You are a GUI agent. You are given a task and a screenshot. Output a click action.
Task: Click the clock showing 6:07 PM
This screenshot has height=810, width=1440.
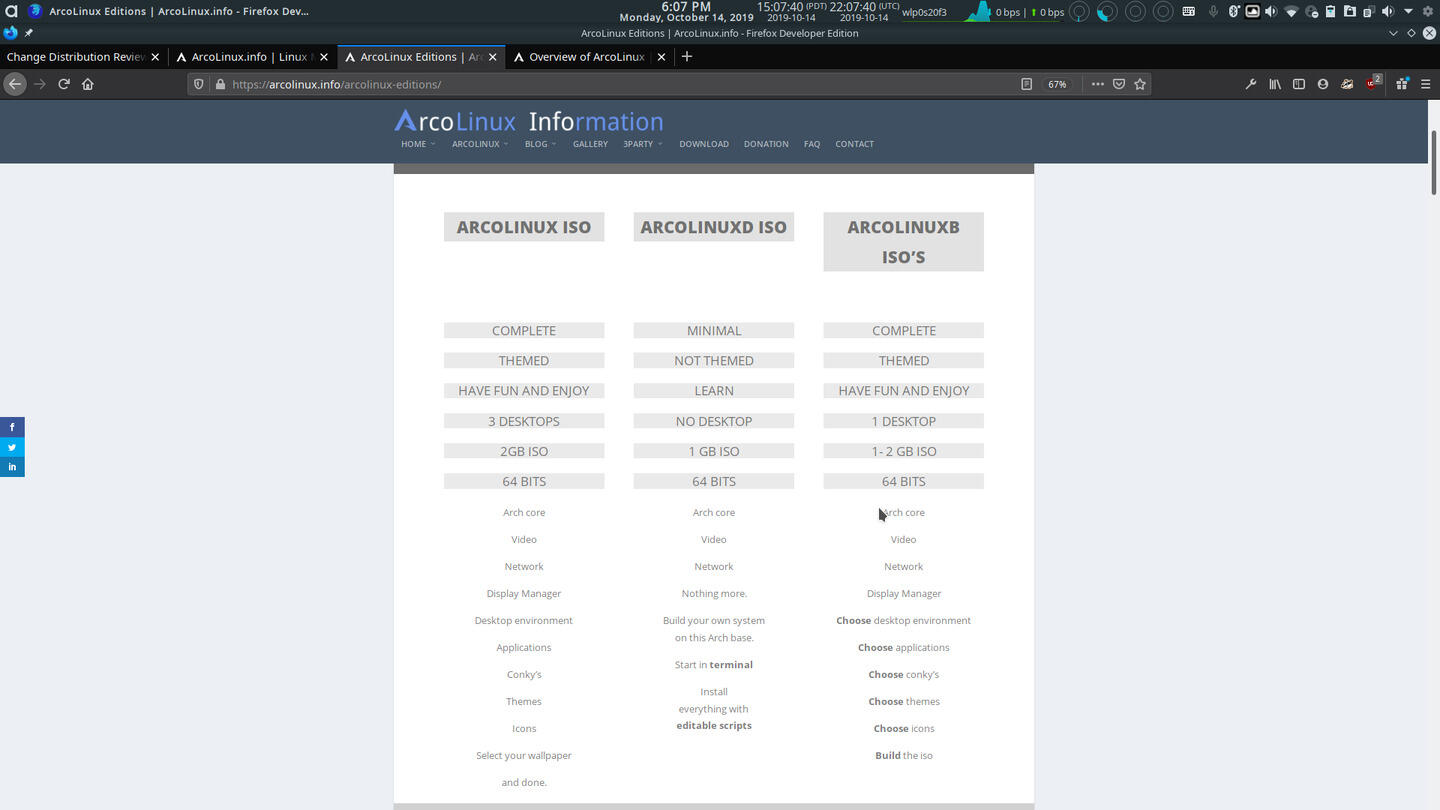[686, 6]
